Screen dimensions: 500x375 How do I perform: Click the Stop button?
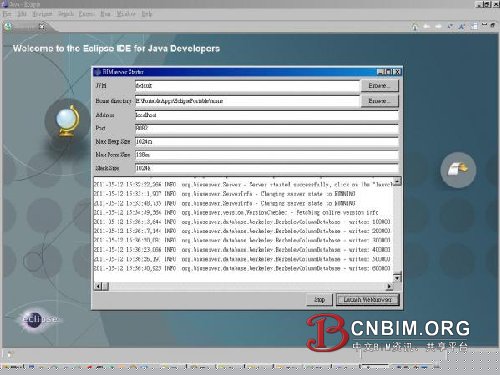pyautogui.click(x=319, y=300)
